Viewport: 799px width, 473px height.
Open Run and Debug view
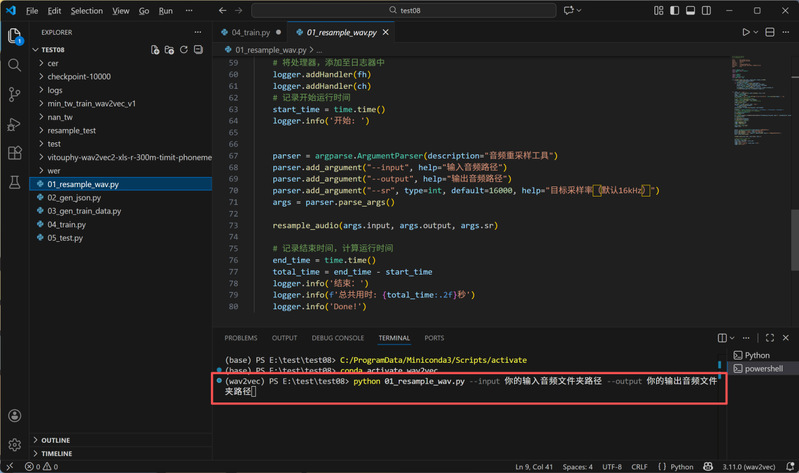click(14, 124)
